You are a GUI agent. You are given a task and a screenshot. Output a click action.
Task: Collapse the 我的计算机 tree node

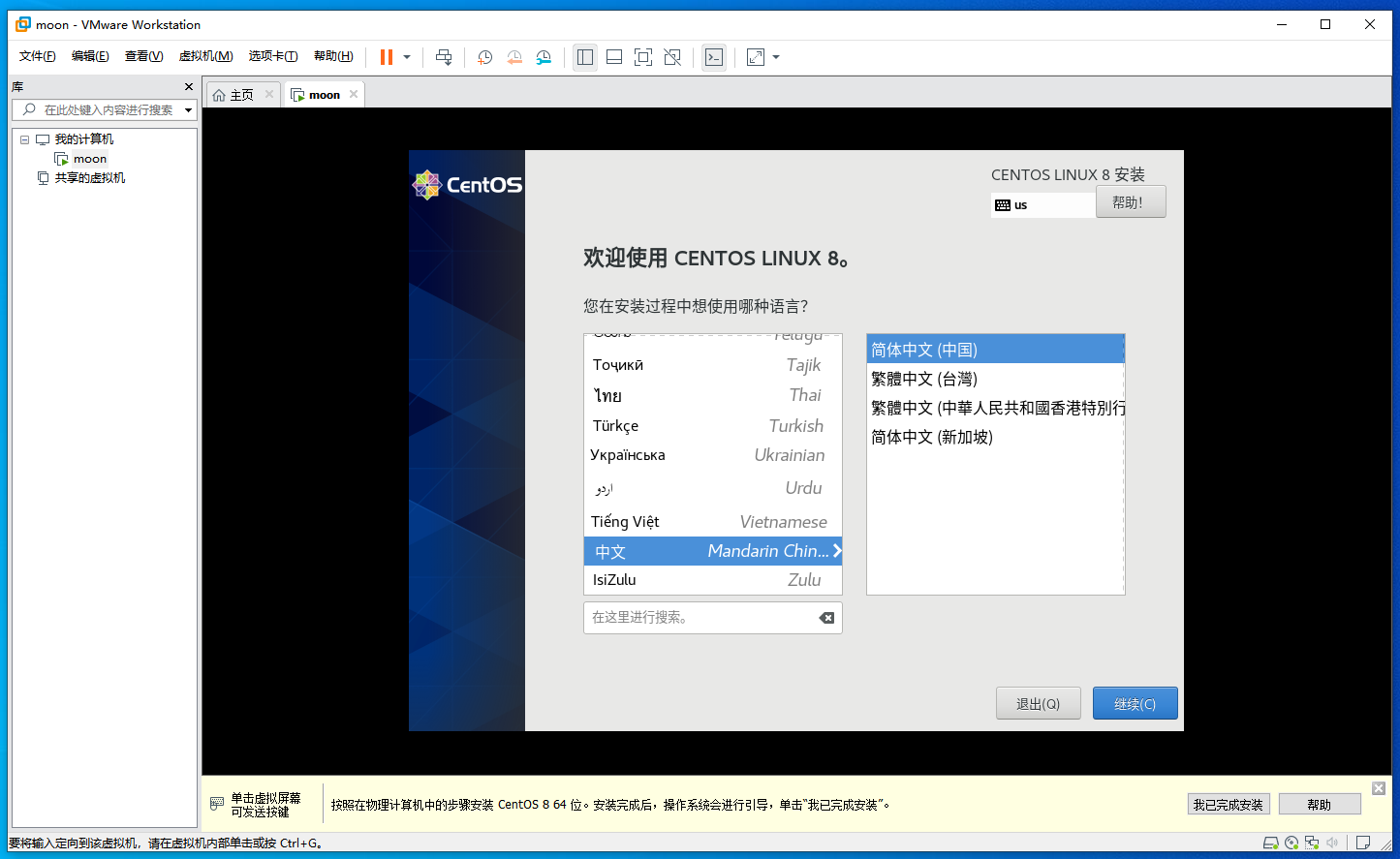(x=24, y=139)
